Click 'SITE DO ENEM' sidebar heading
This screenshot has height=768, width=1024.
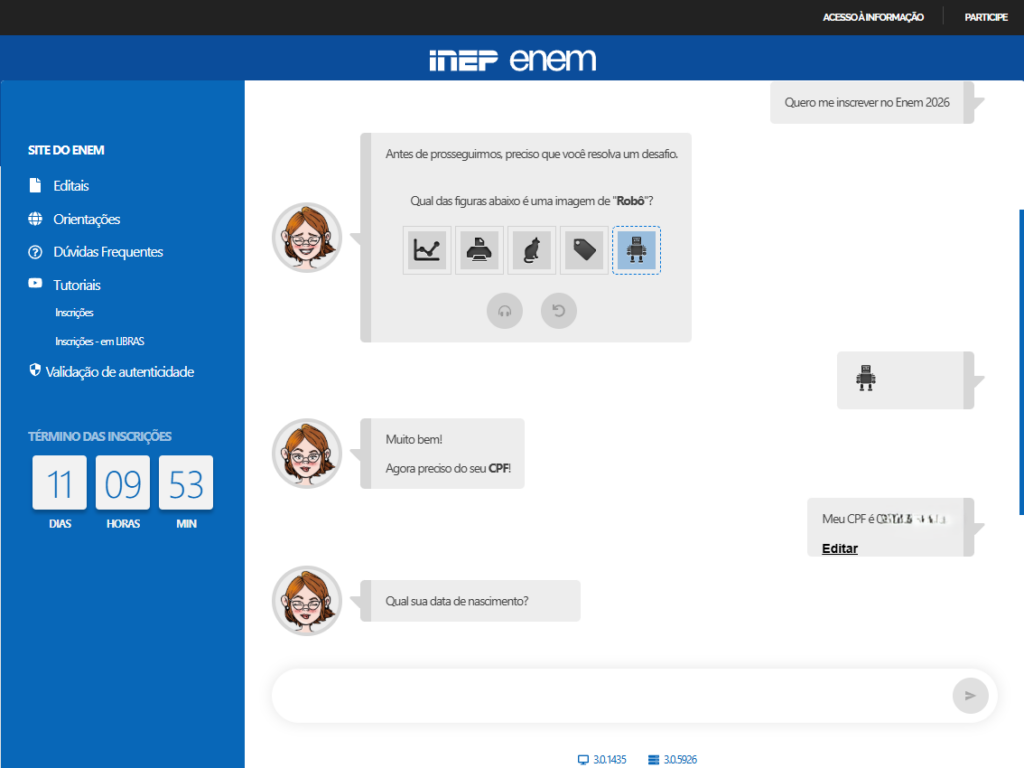coord(66,150)
